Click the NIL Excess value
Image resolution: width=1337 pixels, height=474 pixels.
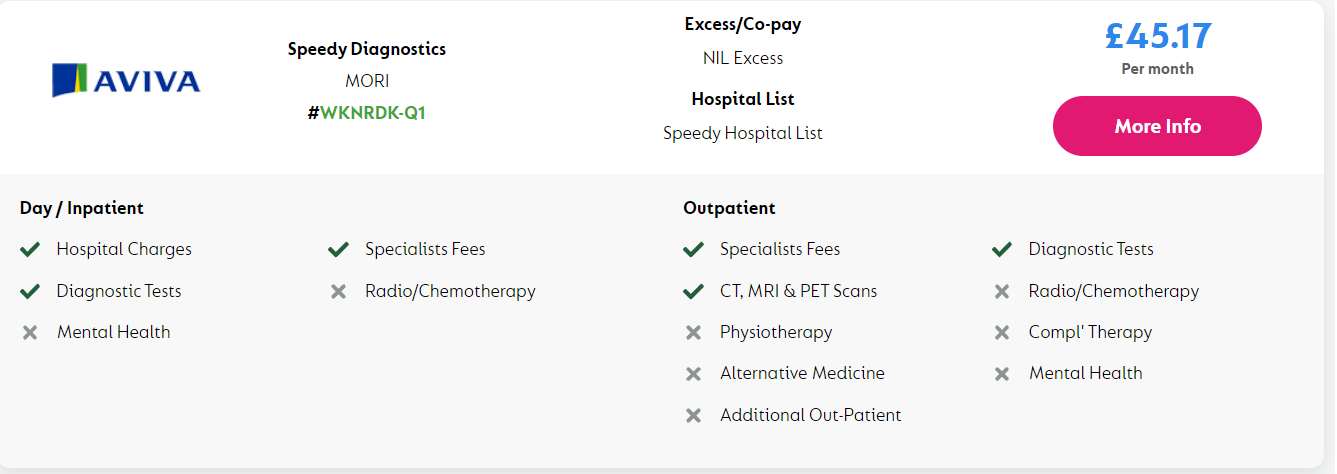[x=743, y=58]
